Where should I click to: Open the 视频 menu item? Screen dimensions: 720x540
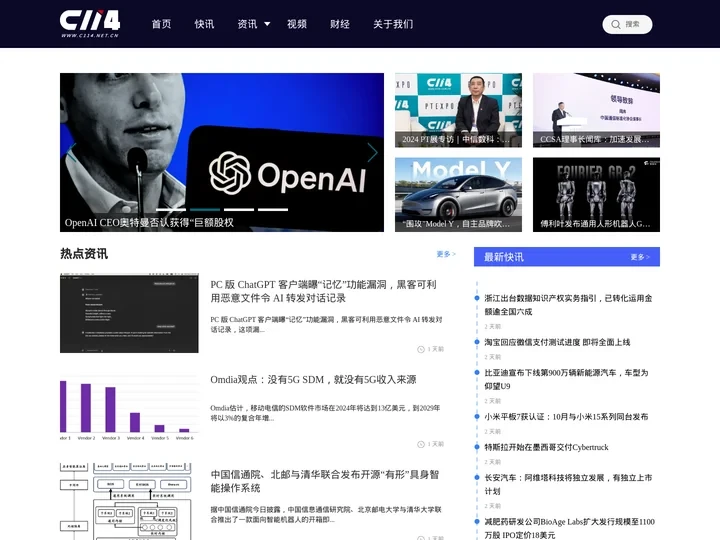(297, 24)
